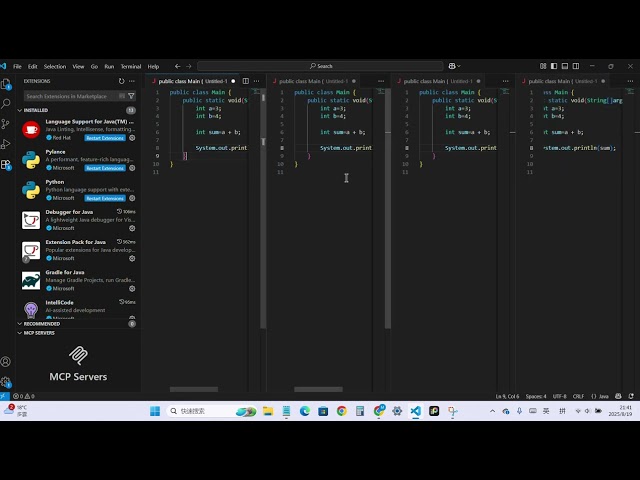Viewport: 640px width, 480px height.
Task: Open settings gear for Gradle for Java
Action: (x=132, y=289)
